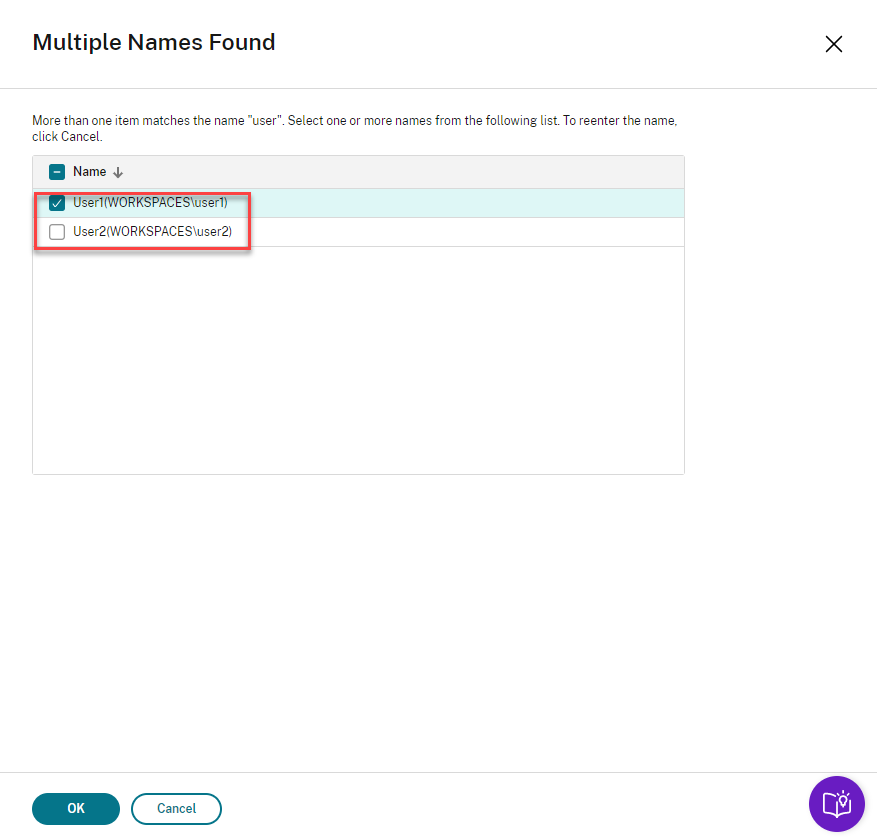Open the purple help guide icon
The height and width of the screenshot is (837, 877).
click(x=836, y=804)
